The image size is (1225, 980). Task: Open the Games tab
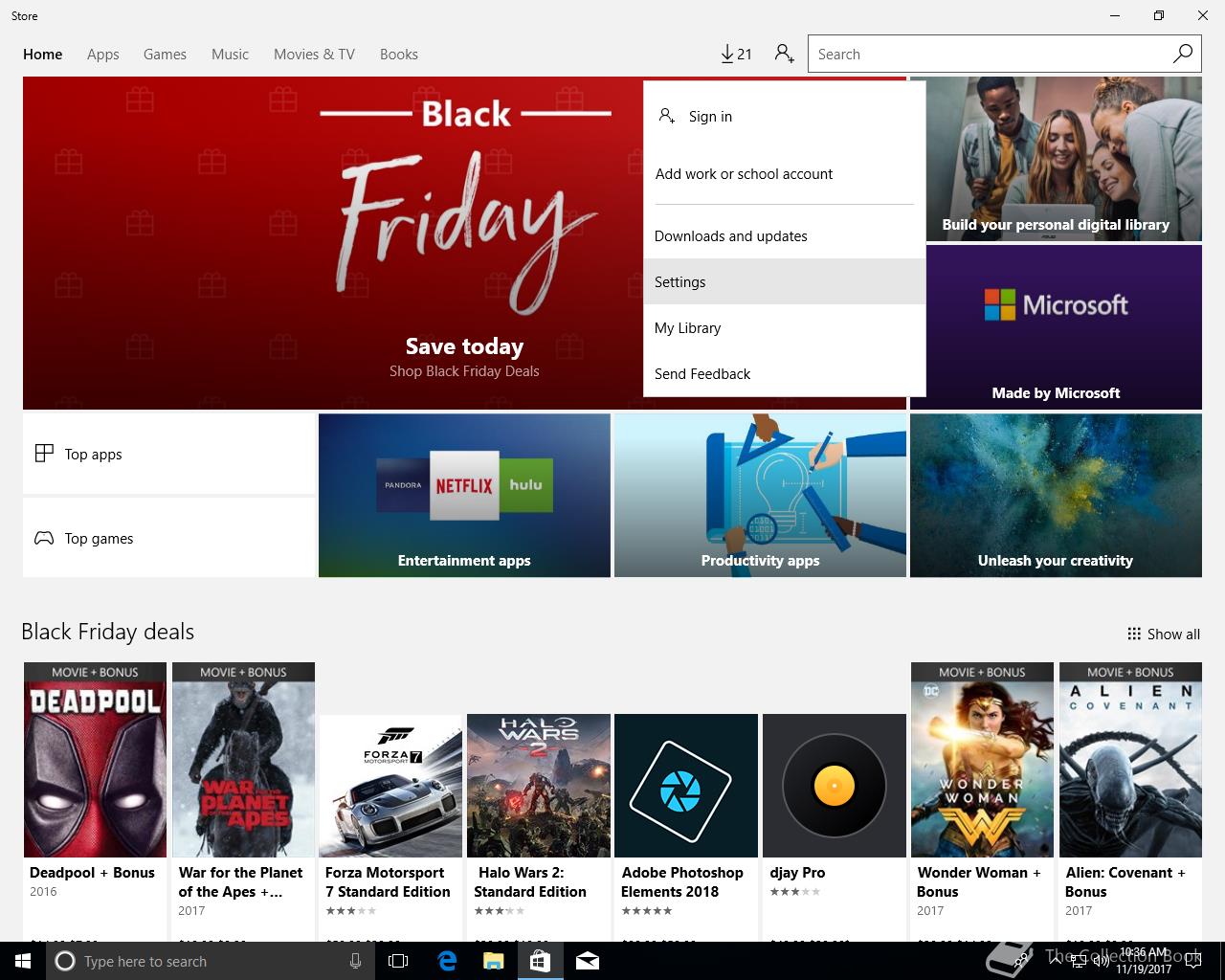(165, 54)
